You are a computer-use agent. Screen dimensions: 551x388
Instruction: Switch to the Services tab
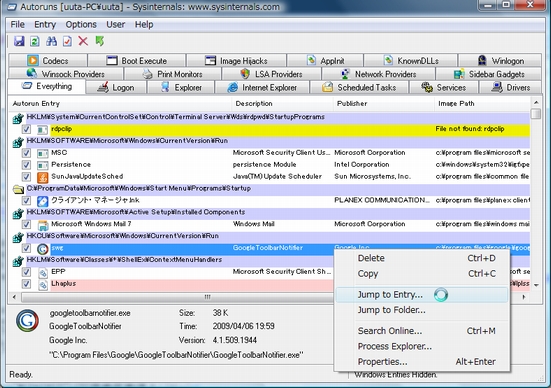(444, 88)
